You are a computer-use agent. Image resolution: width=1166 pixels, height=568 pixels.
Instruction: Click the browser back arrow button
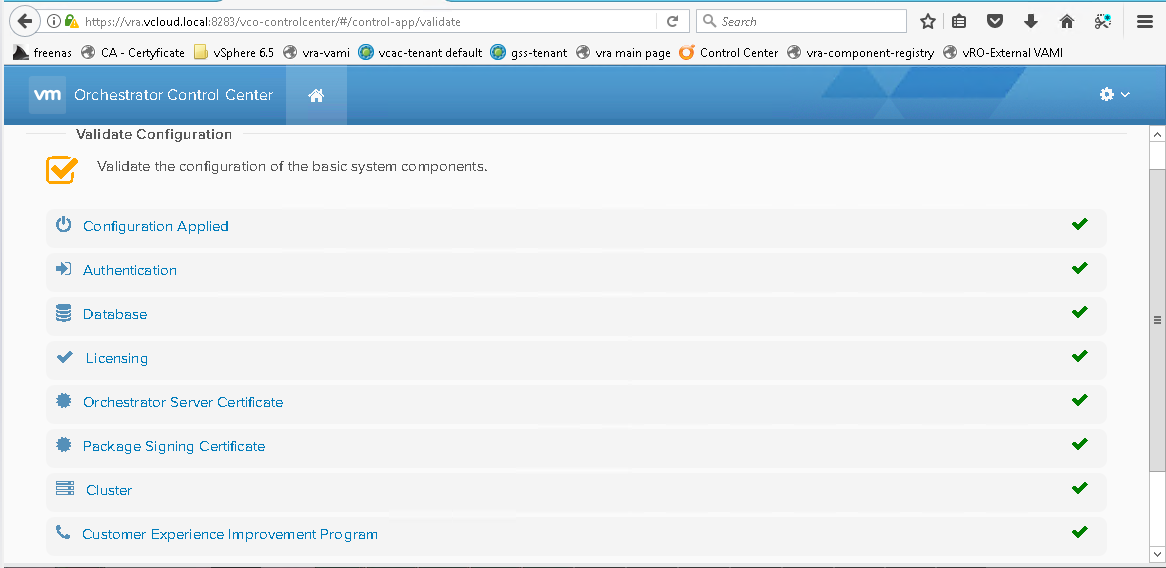coord(24,21)
